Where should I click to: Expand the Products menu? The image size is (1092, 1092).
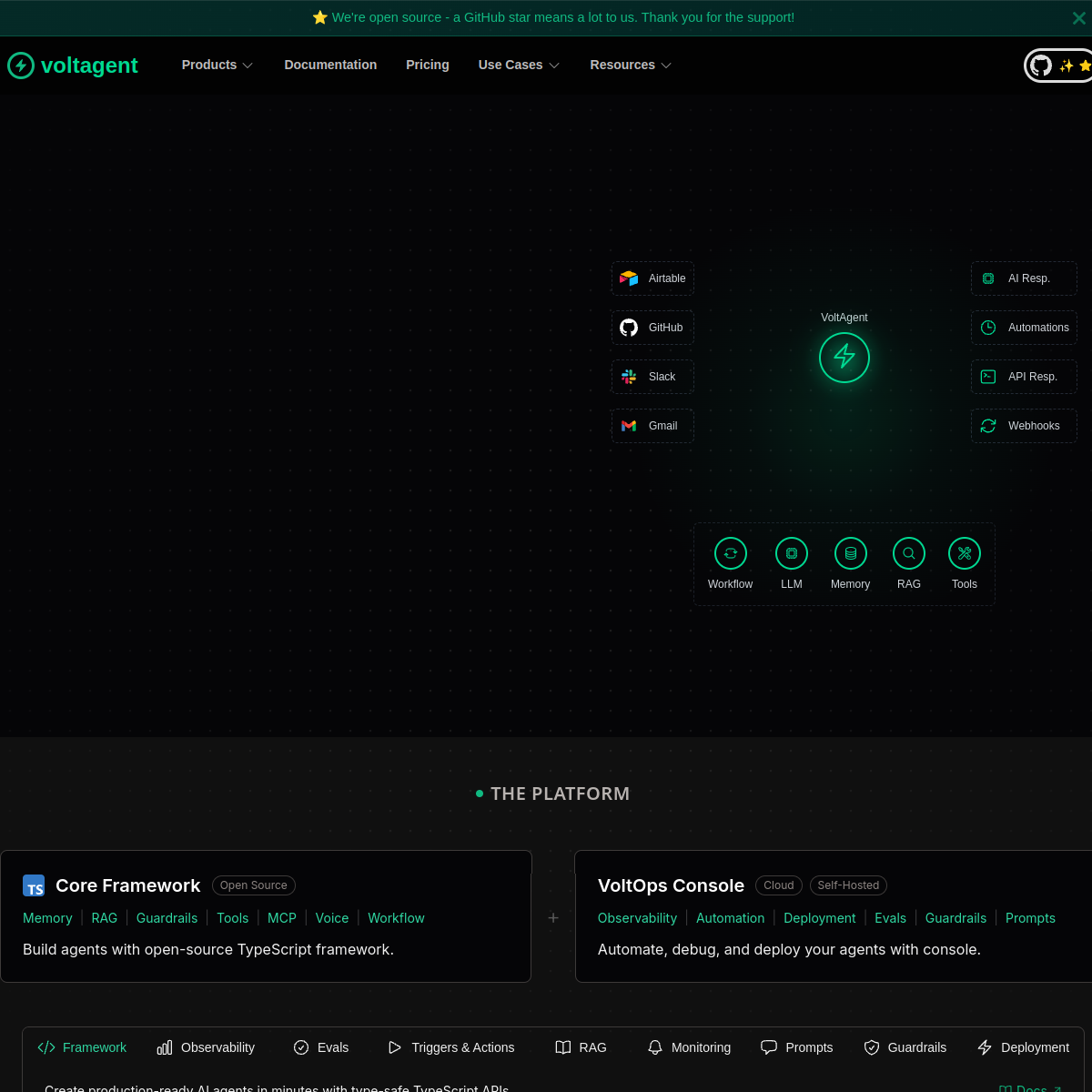coord(217,65)
